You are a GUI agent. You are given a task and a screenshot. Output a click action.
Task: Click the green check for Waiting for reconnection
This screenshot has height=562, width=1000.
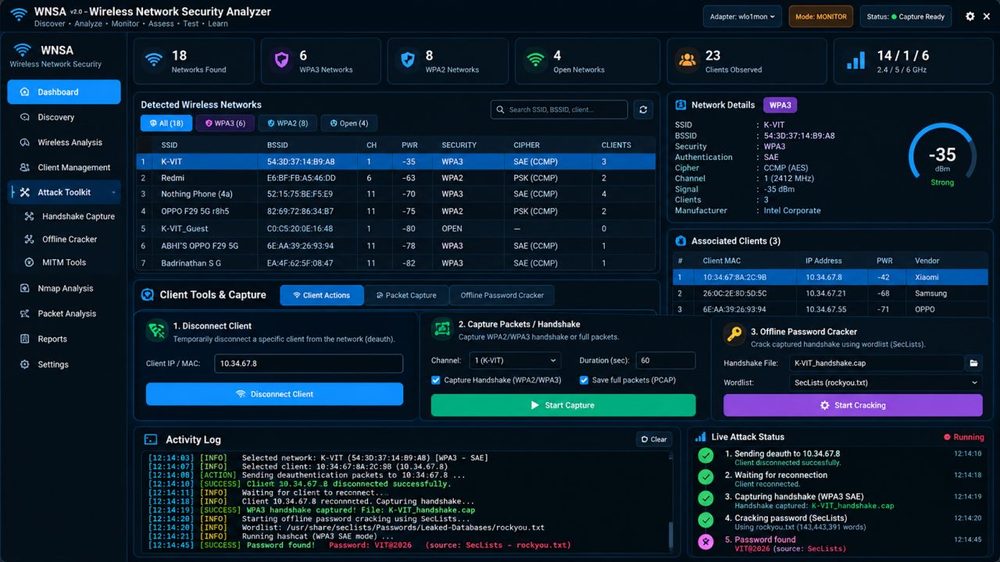click(705, 477)
